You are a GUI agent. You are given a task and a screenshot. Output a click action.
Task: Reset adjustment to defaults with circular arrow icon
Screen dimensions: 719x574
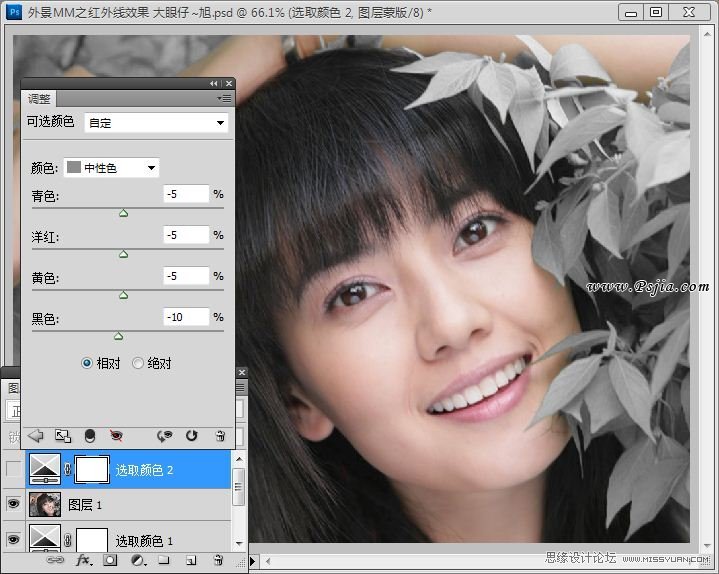192,436
